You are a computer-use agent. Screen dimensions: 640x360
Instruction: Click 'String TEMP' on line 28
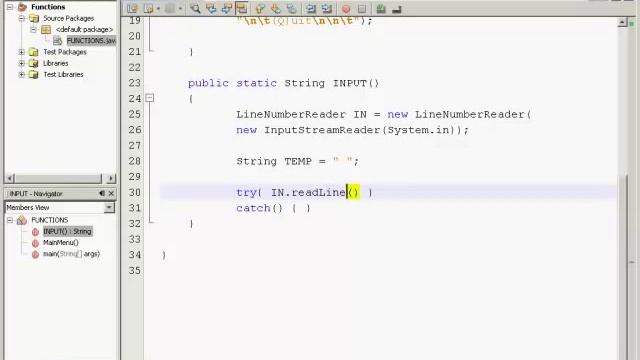pos(274,161)
